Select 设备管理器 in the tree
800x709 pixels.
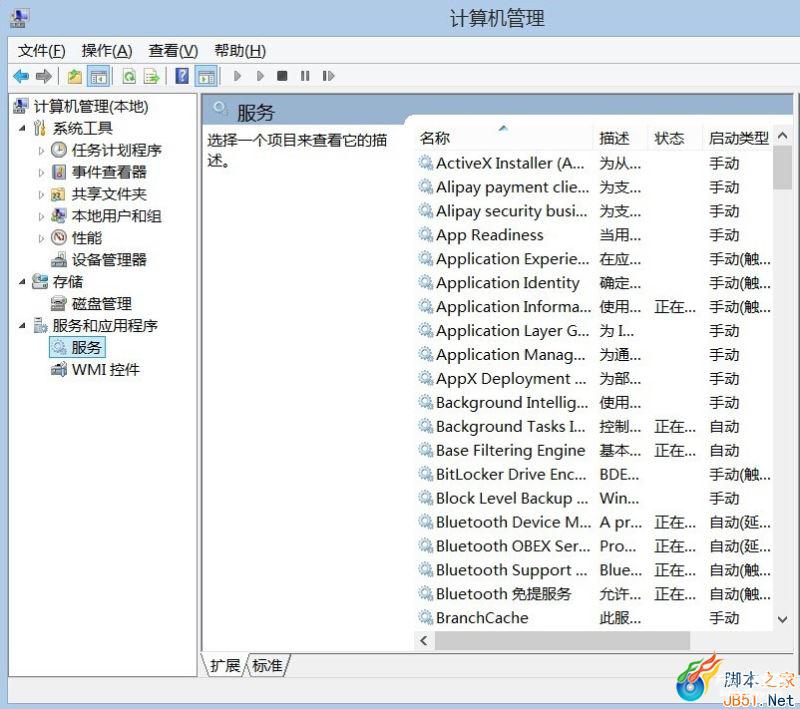point(109,260)
